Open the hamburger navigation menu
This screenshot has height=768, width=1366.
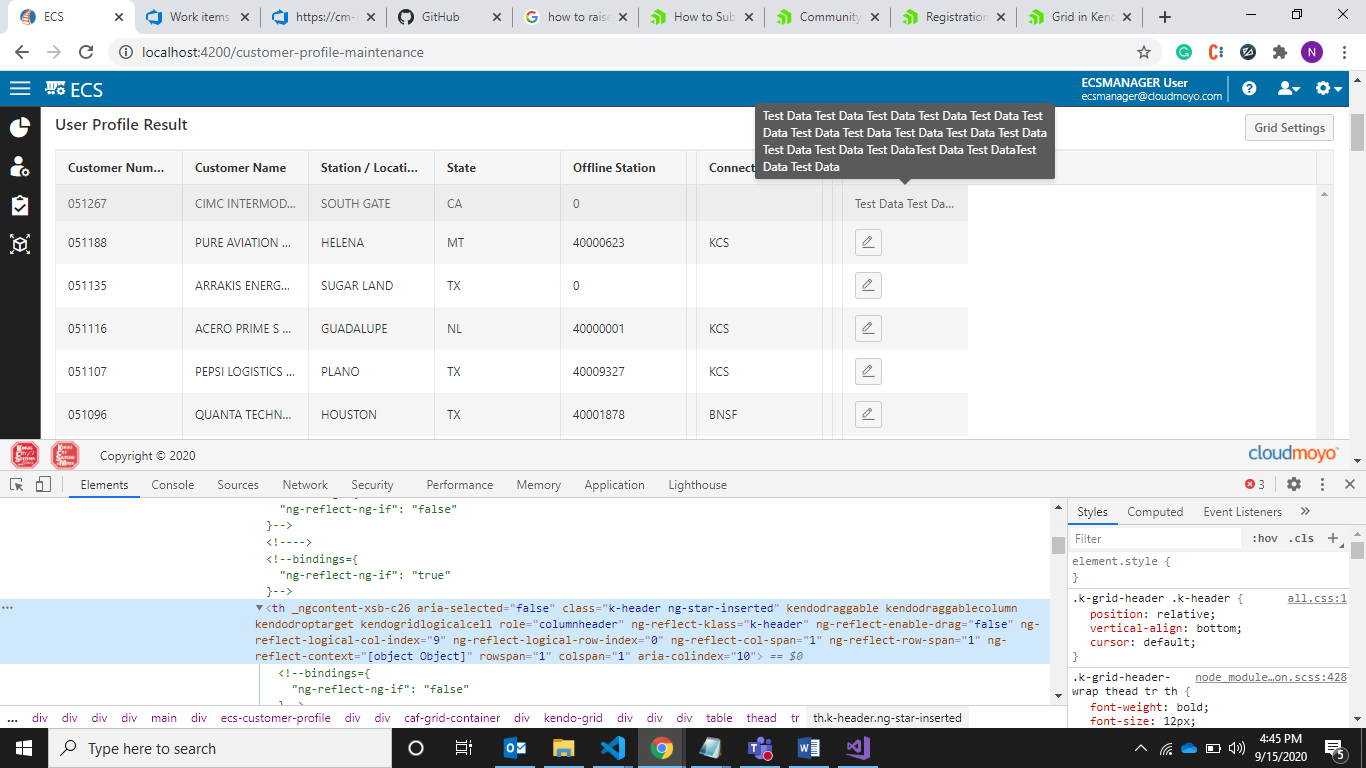tap(20, 89)
